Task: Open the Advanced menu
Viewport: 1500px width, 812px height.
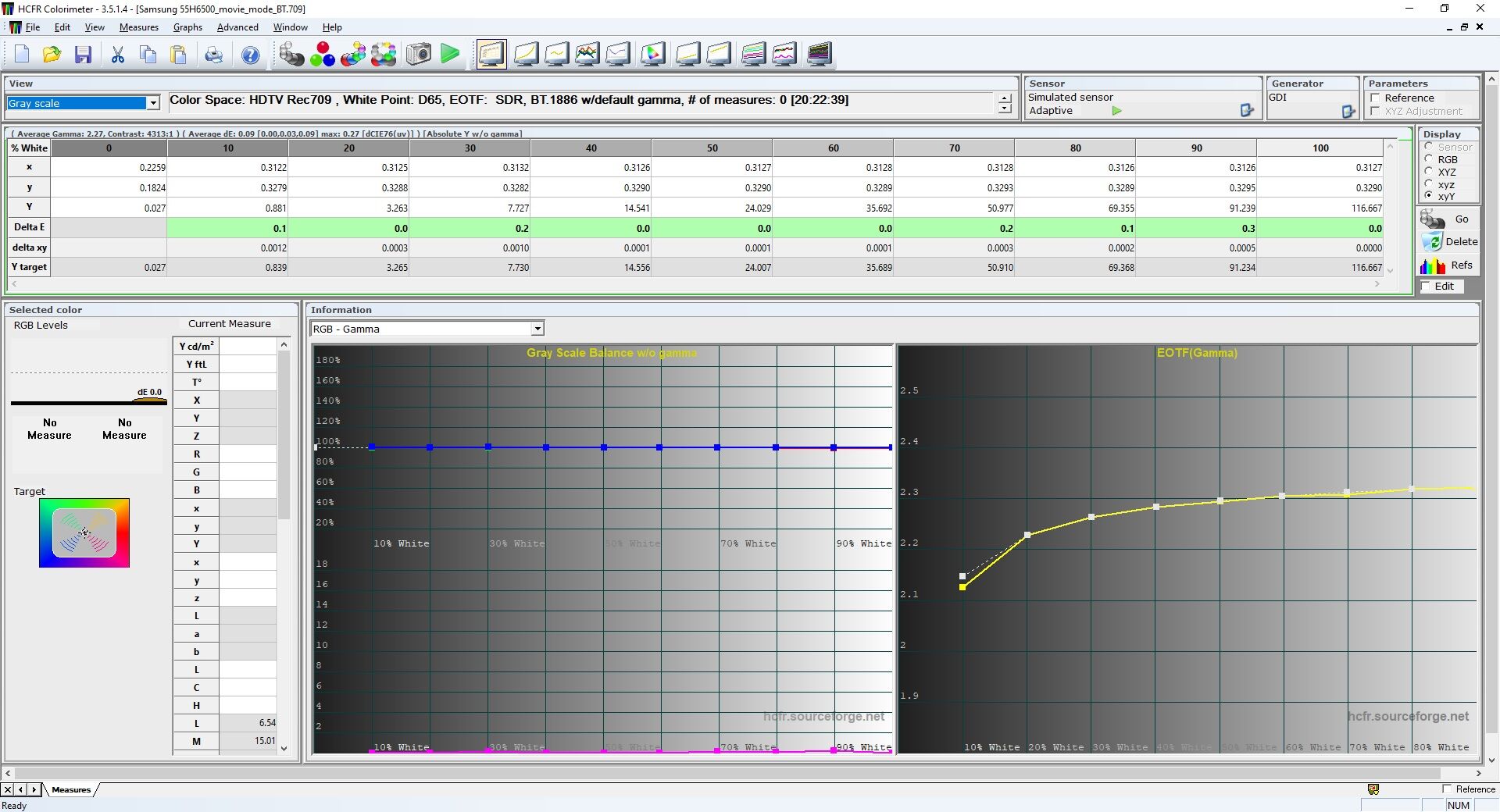Action: (x=237, y=27)
